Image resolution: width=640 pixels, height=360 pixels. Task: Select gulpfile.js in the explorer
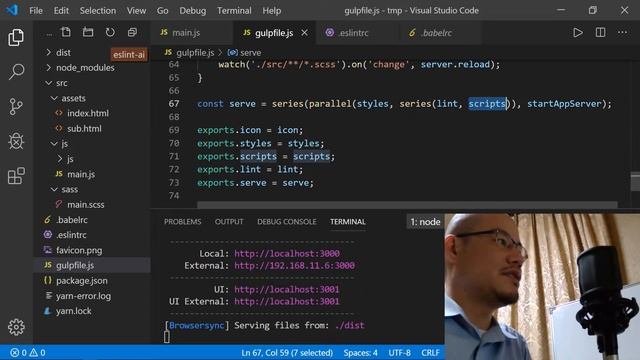92,265
